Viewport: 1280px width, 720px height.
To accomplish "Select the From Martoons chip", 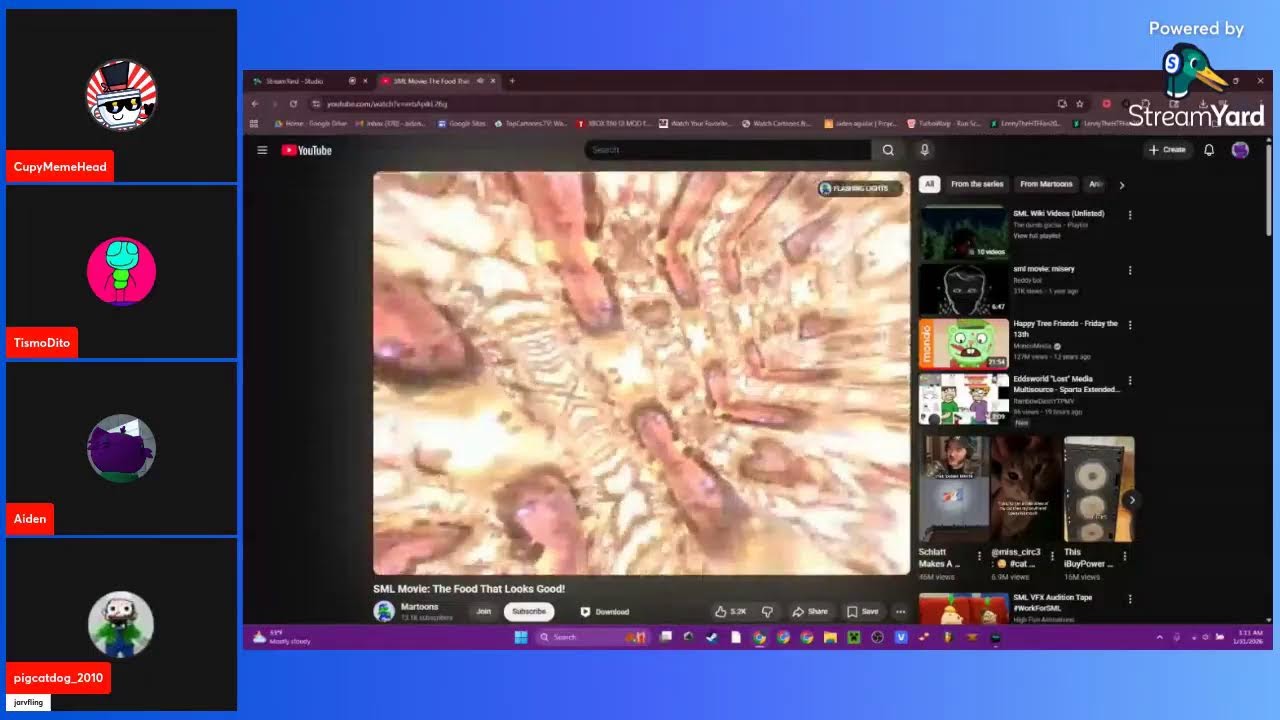I will (1046, 184).
